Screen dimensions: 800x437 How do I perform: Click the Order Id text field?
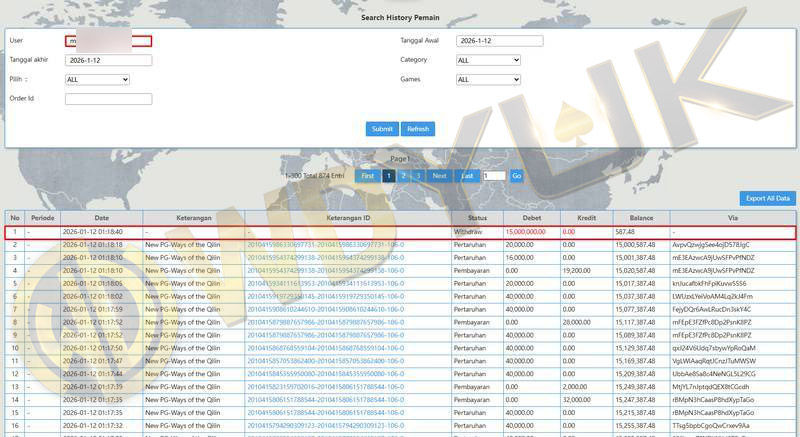coord(108,99)
